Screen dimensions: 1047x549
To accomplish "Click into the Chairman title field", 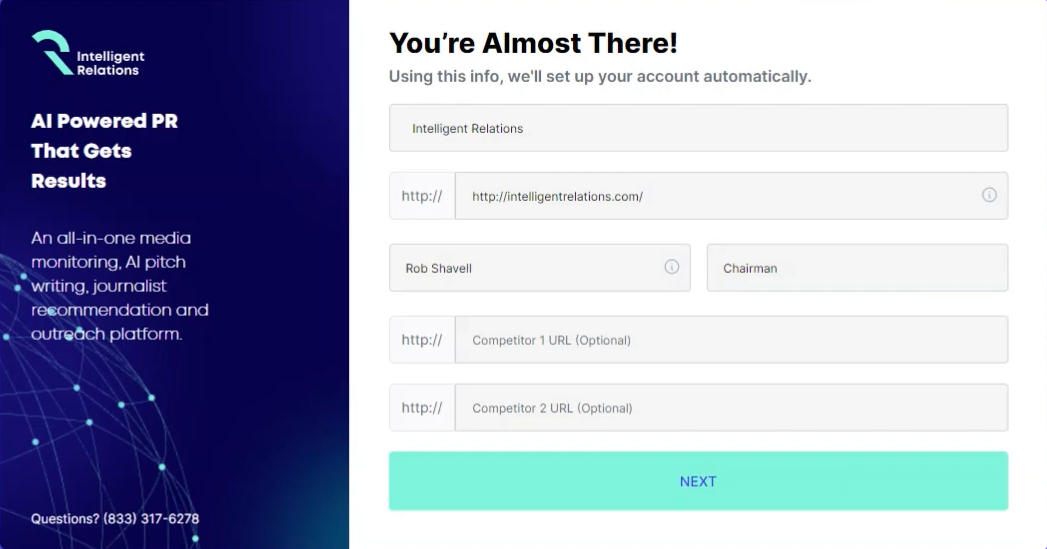I will (857, 267).
